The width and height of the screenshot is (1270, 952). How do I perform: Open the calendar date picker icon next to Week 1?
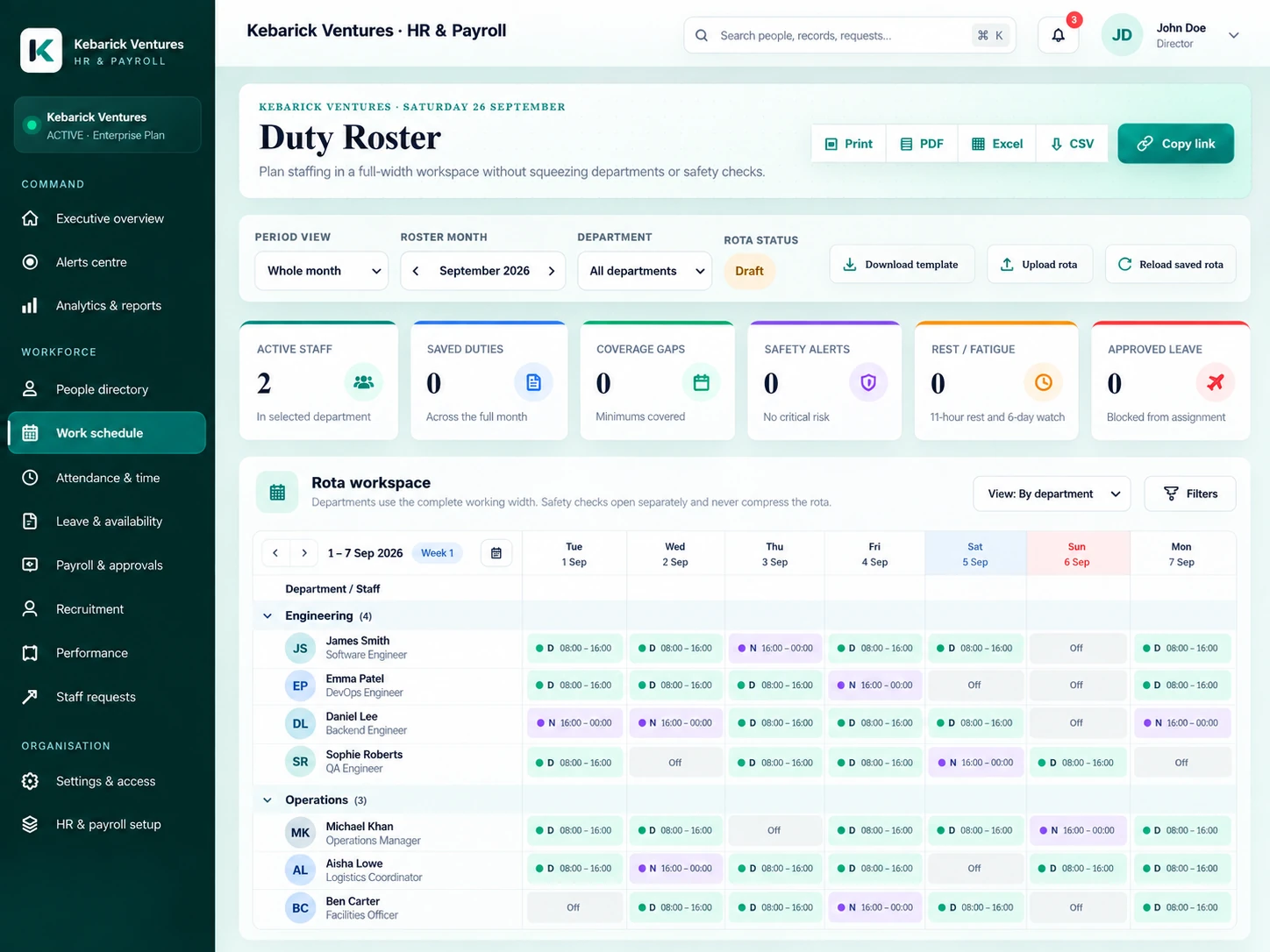point(496,553)
